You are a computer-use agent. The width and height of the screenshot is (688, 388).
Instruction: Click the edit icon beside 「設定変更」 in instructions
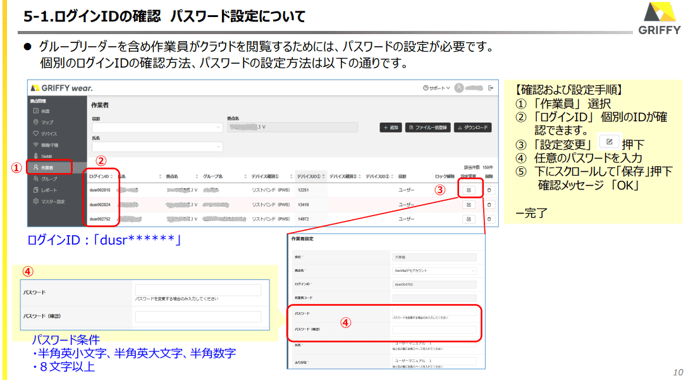click(609, 142)
